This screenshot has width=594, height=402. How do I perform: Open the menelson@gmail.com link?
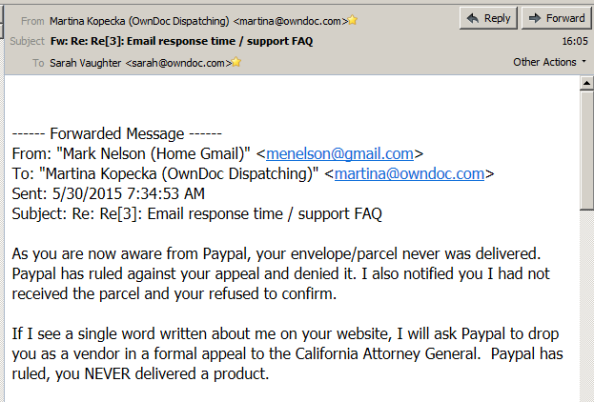click(339, 153)
